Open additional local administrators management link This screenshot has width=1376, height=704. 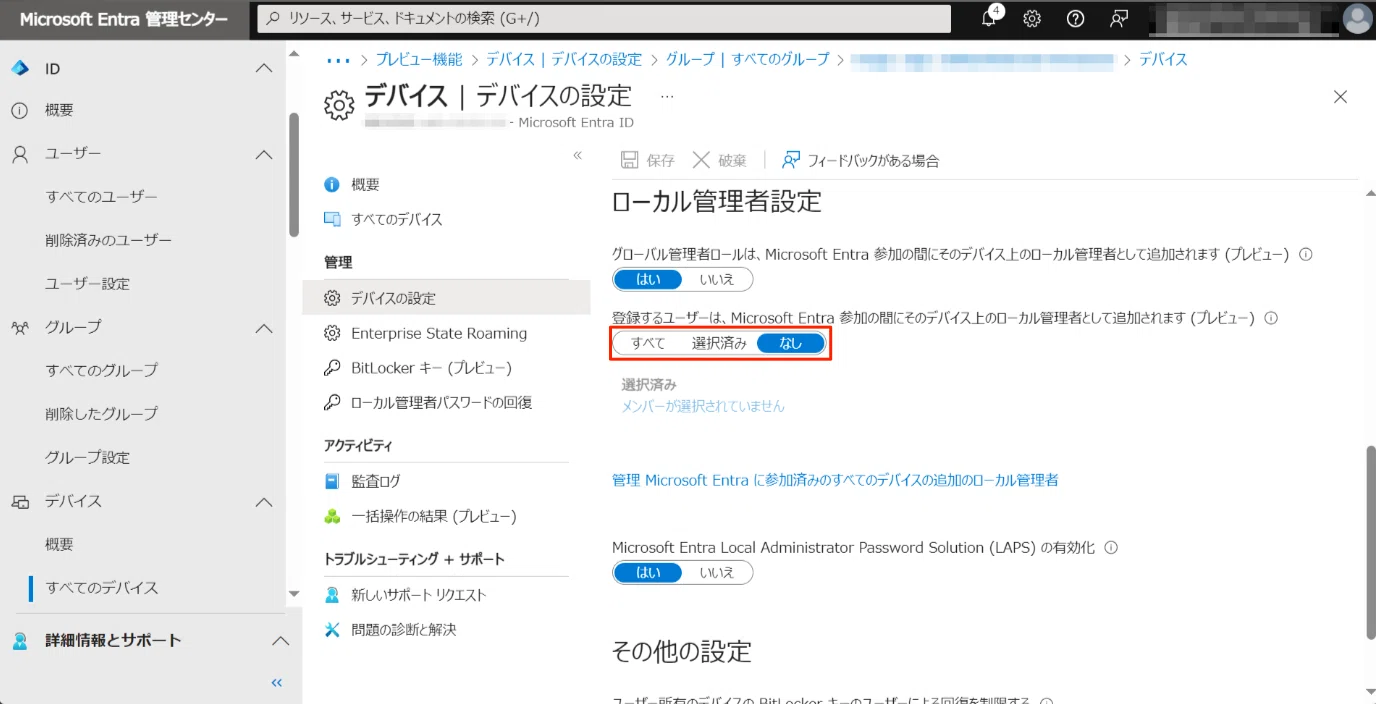(835, 480)
